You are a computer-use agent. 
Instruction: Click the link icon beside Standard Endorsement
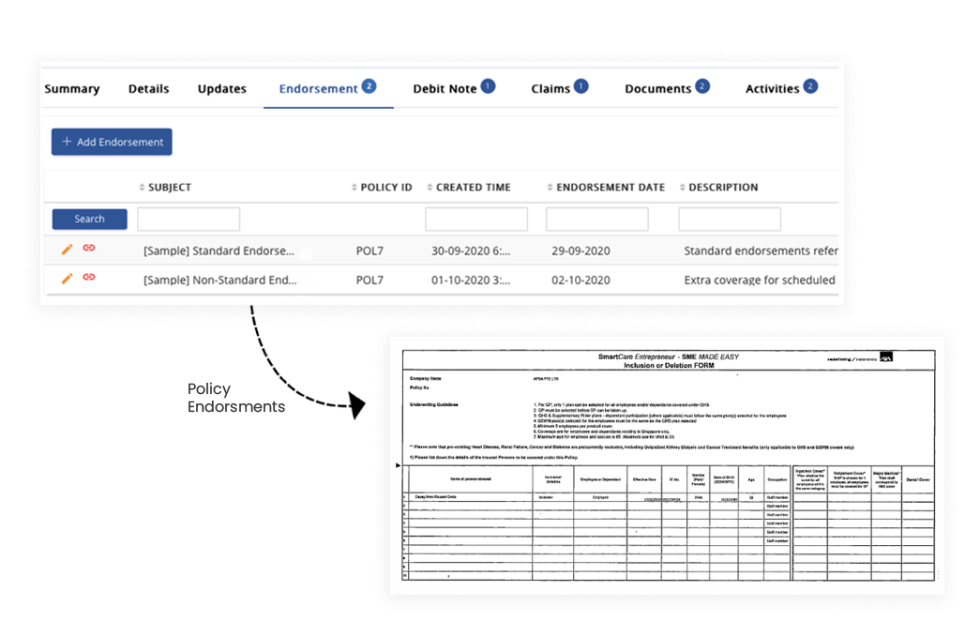[90, 249]
